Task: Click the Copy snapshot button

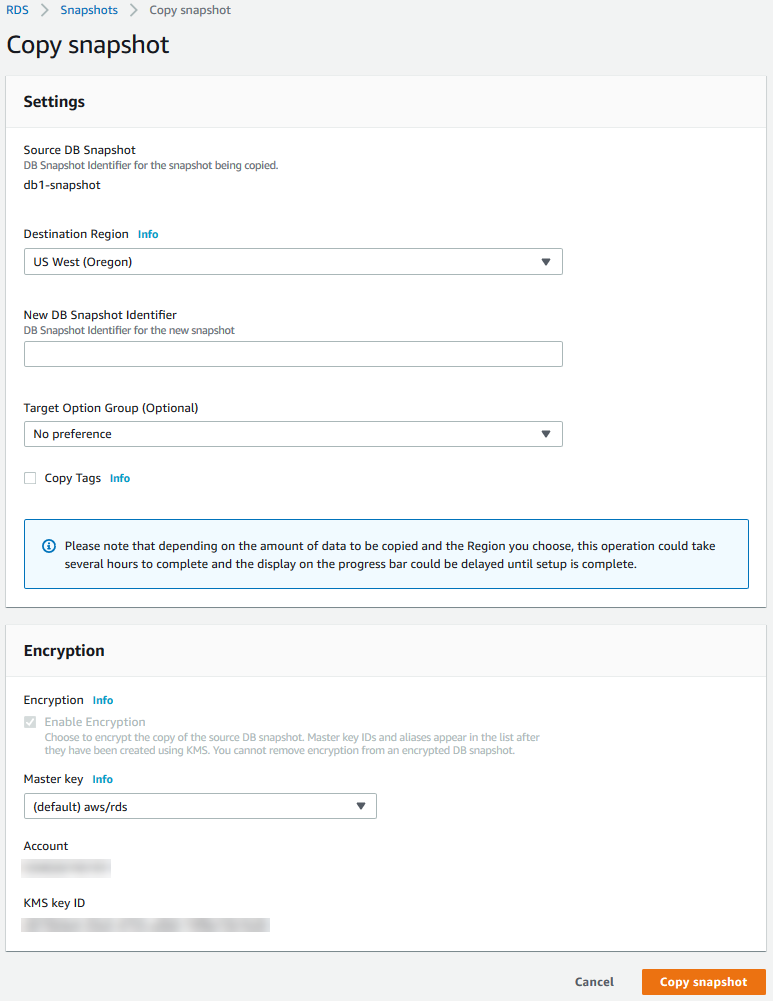Action: 702,982
